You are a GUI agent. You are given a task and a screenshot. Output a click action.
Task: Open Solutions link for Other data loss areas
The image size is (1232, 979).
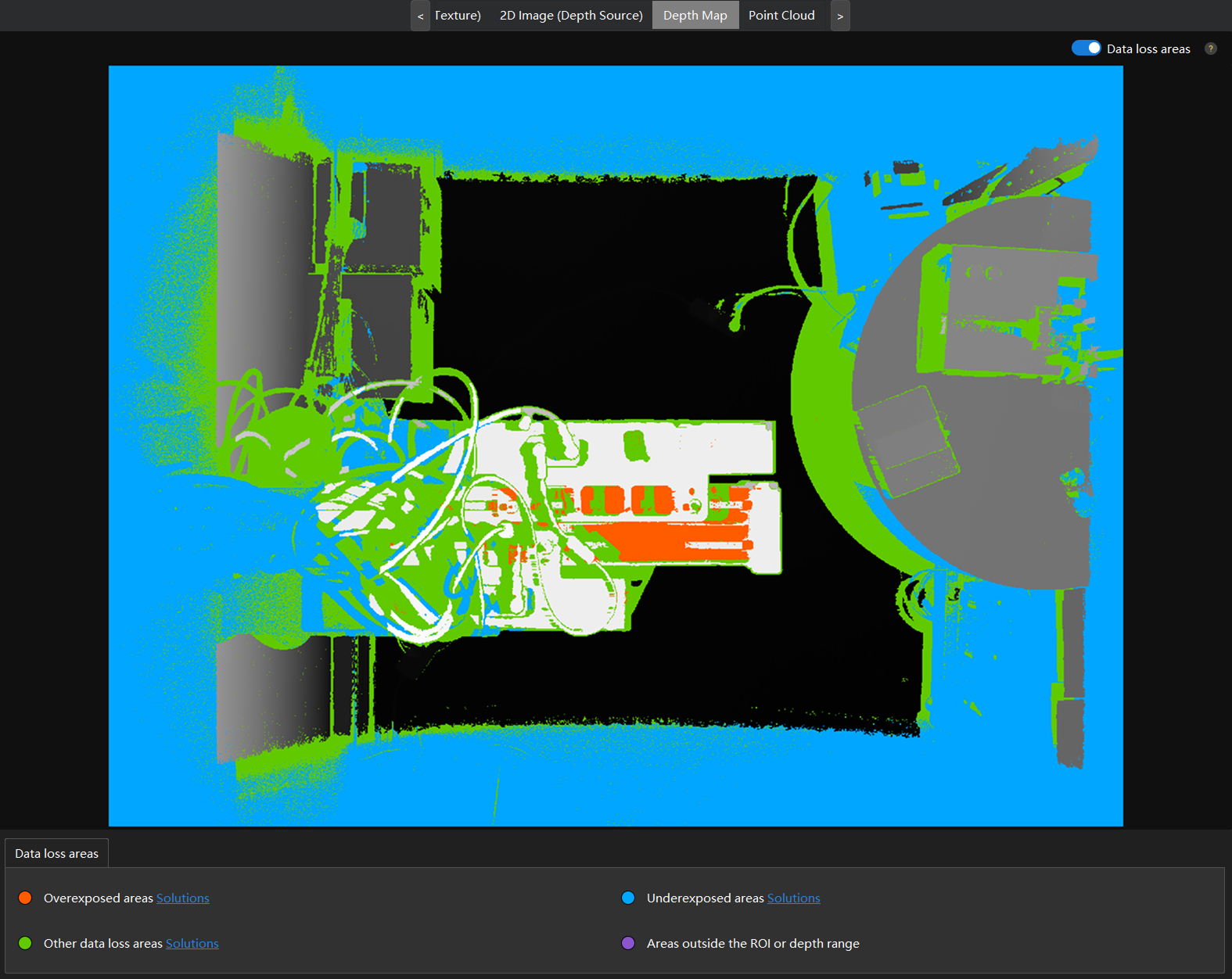[192, 943]
